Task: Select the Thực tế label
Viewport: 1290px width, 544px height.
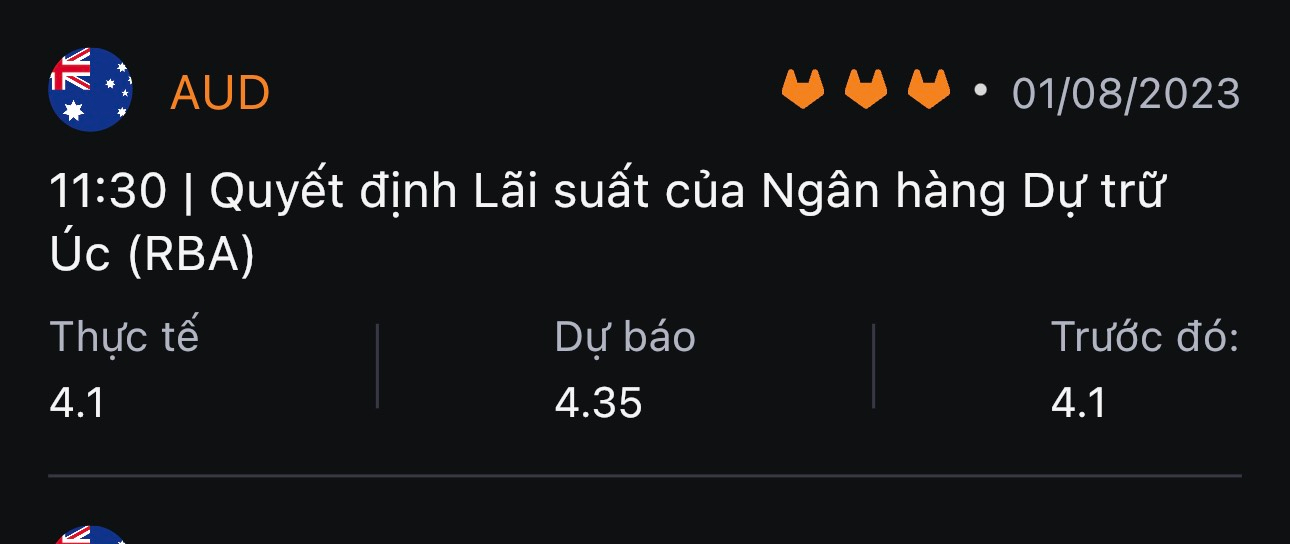Action: (x=124, y=337)
